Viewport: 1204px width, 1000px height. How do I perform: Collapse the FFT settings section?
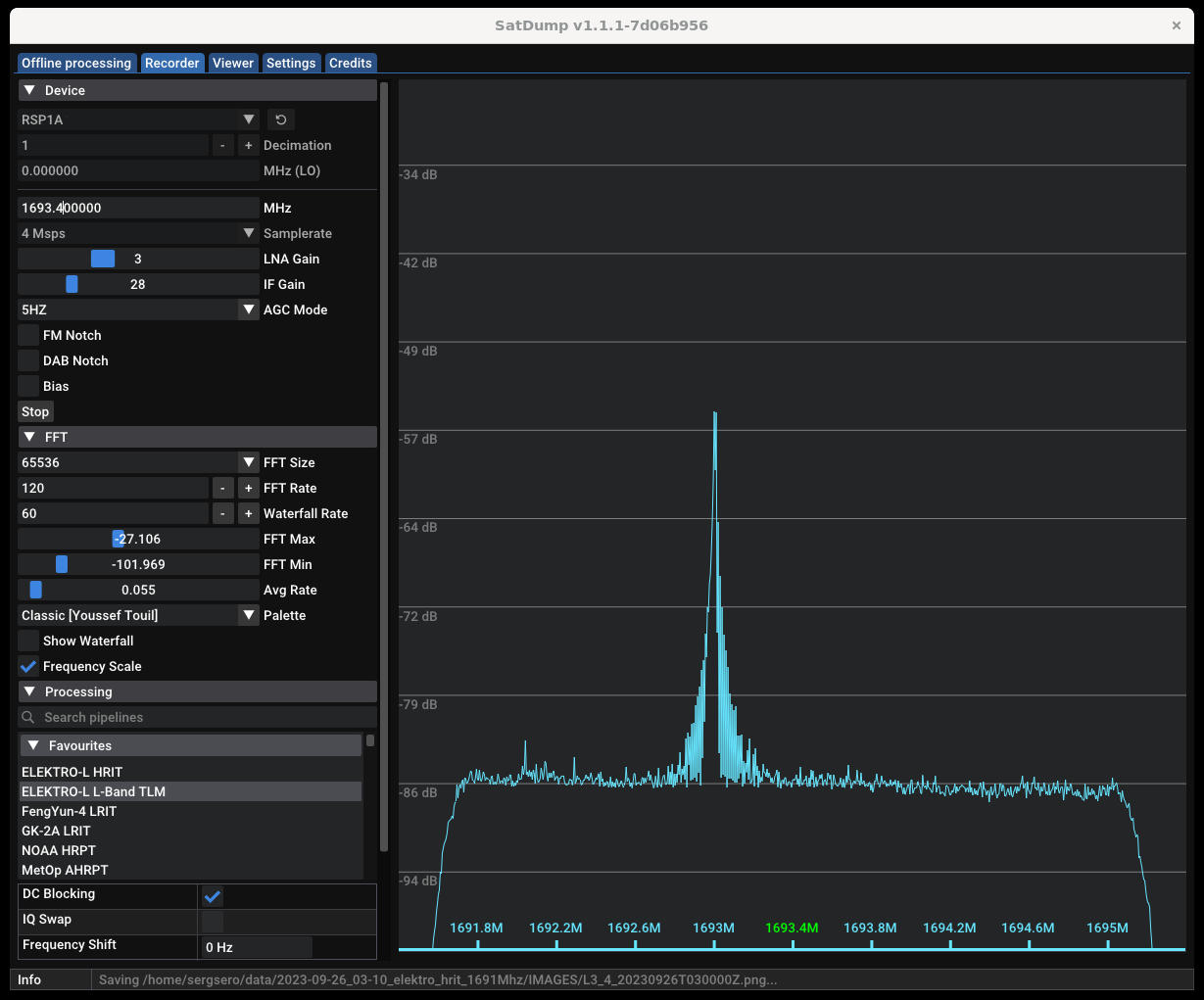coord(28,436)
